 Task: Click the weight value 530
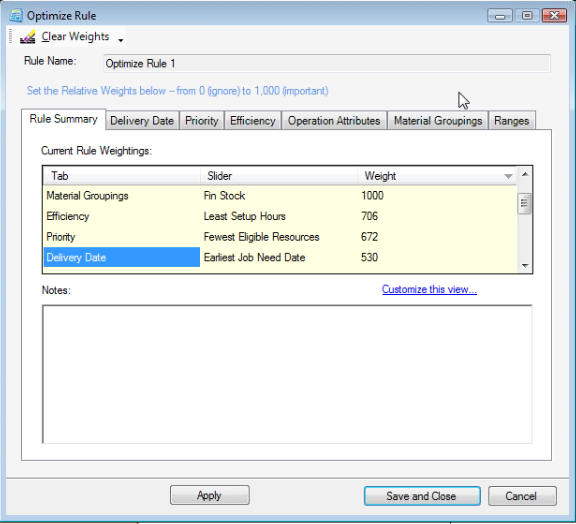click(369, 257)
